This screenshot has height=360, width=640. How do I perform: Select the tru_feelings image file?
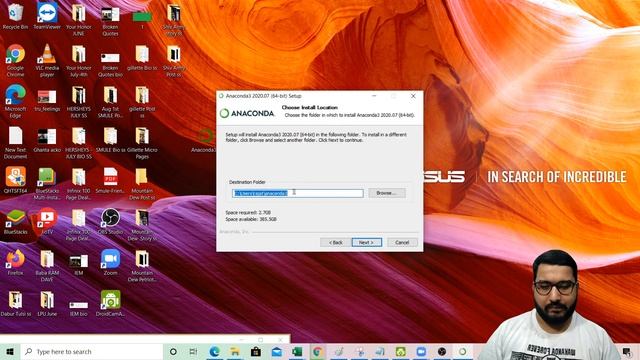tap(47, 101)
